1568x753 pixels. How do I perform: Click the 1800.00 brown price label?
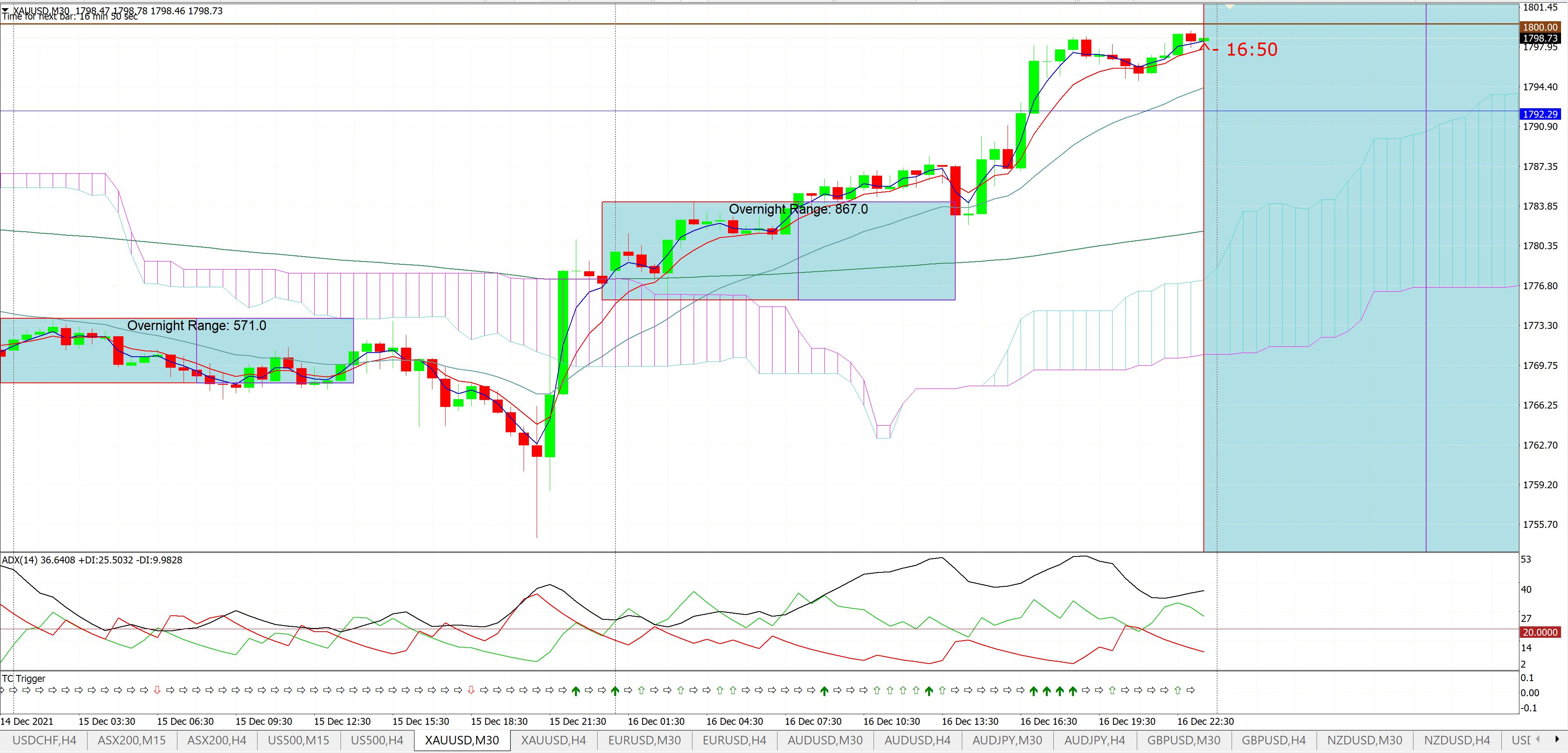(x=1540, y=27)
